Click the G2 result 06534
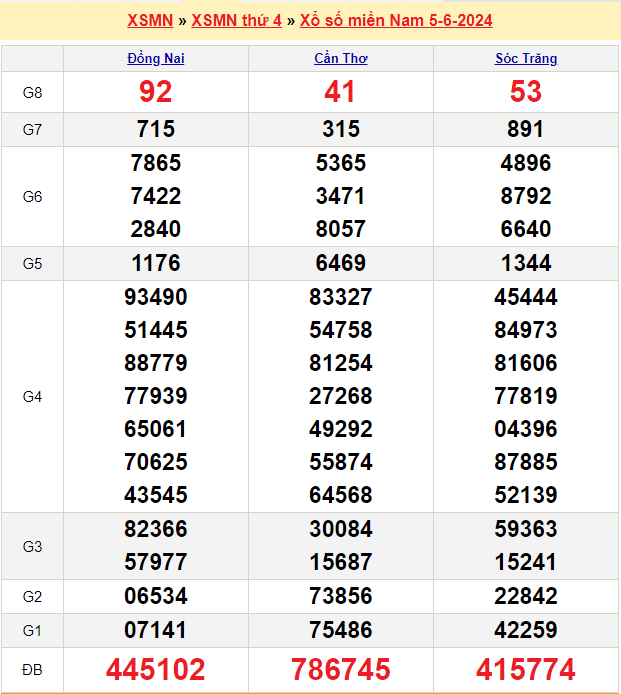621x694 pixels. click(156, 596)
